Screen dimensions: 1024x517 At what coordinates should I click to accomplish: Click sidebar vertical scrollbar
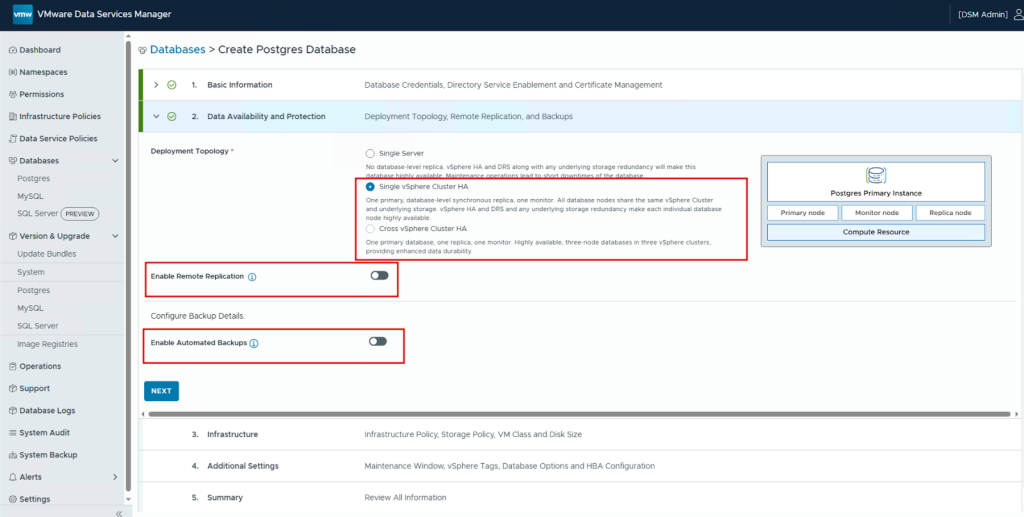pyautogui.click(x=129, y=268)
